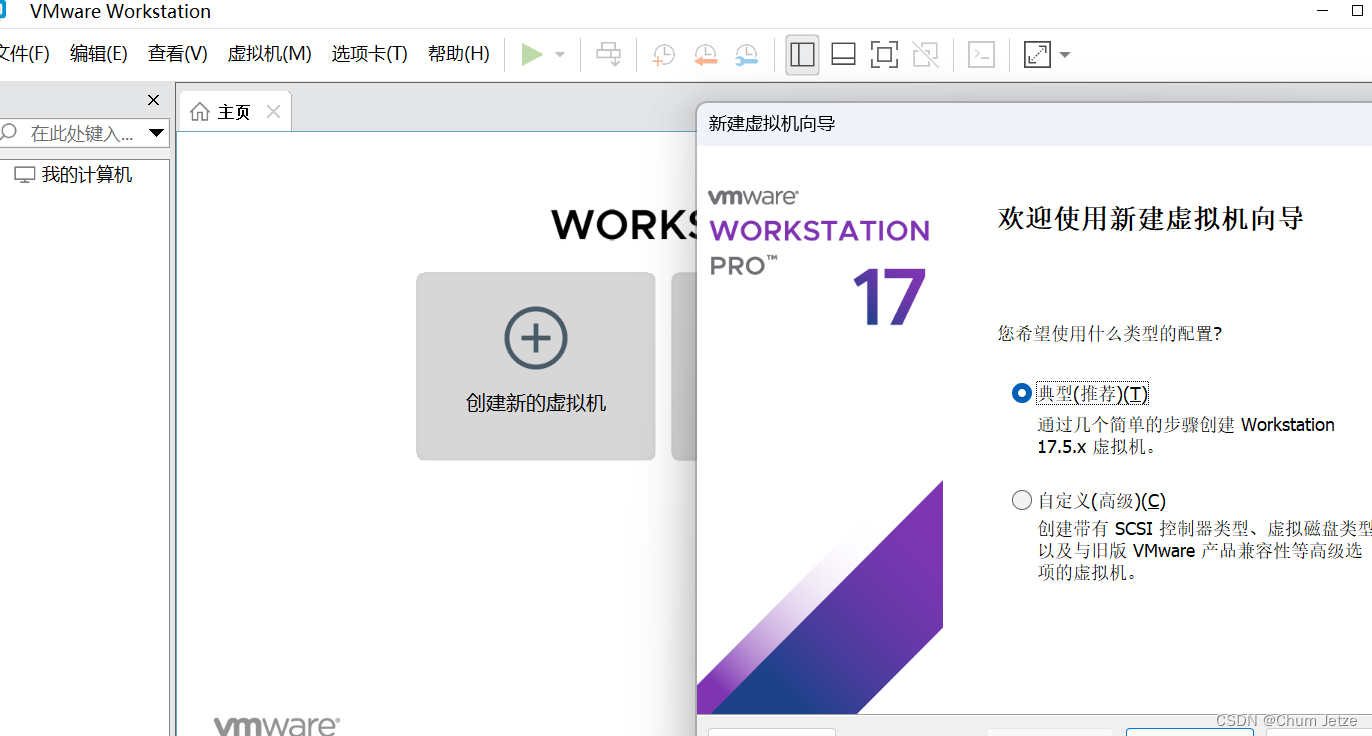
Task: Enter full screen mode icon
Action: [884, 54]
